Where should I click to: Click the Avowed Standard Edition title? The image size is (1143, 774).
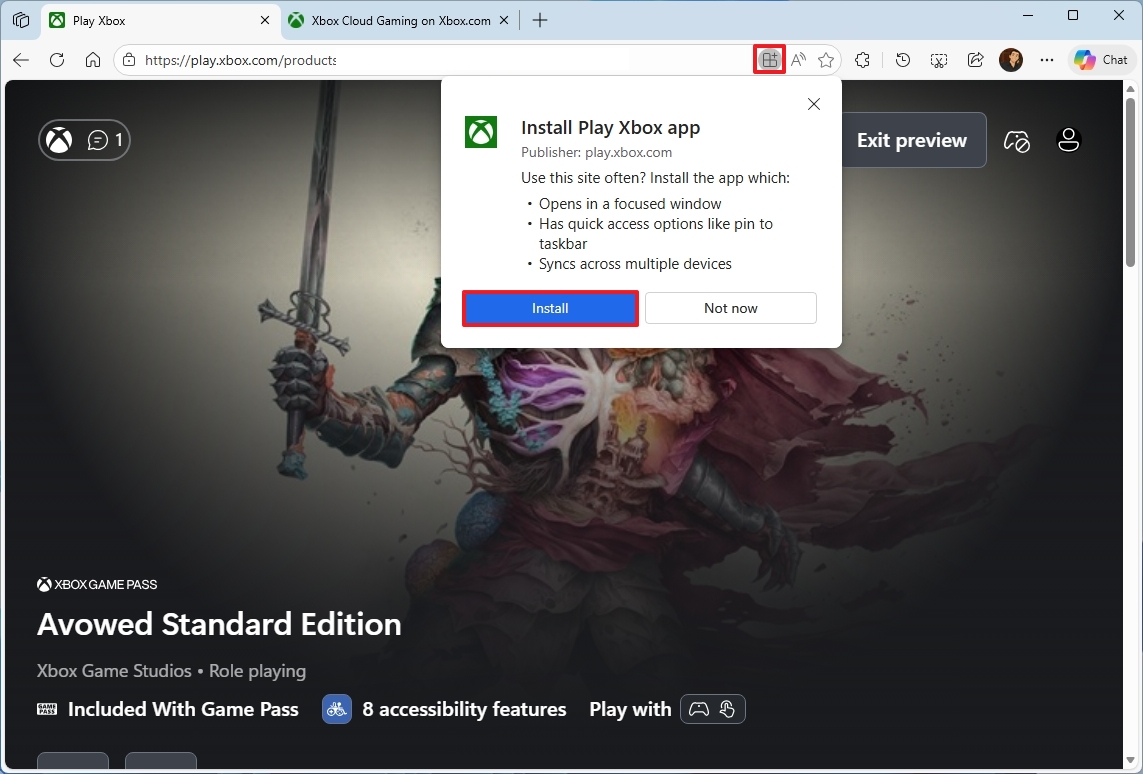(219, 625)
